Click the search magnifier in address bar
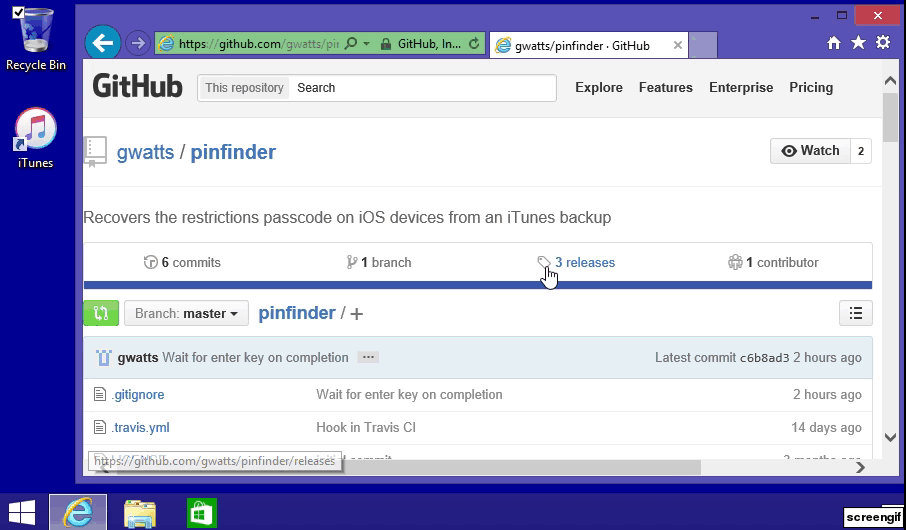 click(x=350, y=43)
